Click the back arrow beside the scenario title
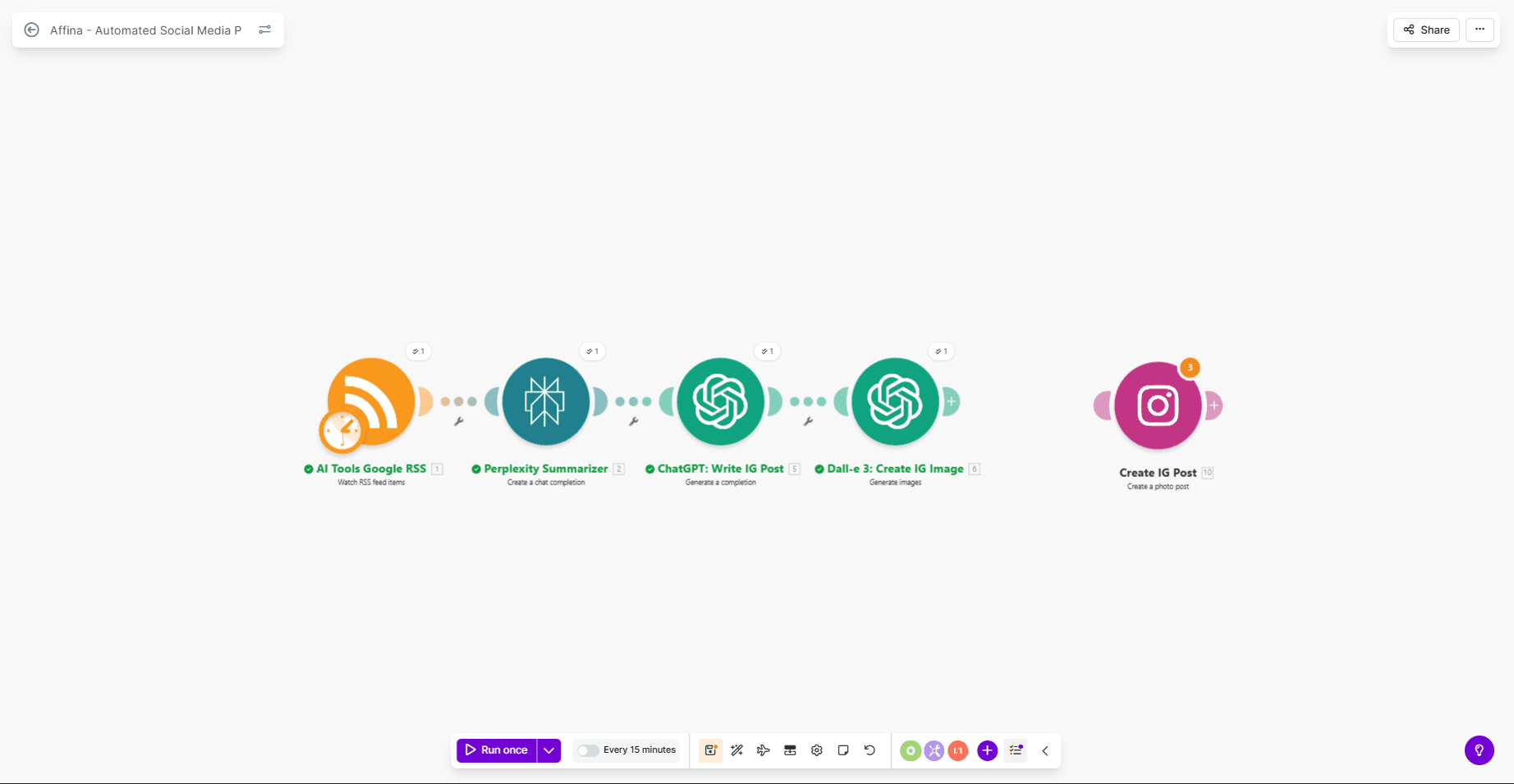The width and height of the screenshot is (1514, 784). pos(31,30)
